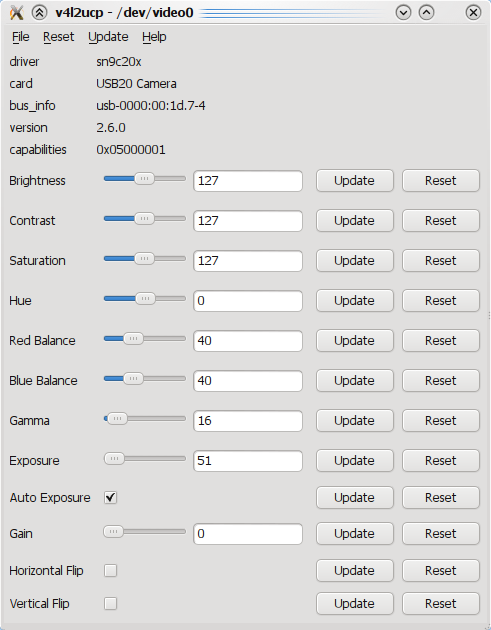Click the Hue slider handle
The image size is (491, 630).
(145, 299)
